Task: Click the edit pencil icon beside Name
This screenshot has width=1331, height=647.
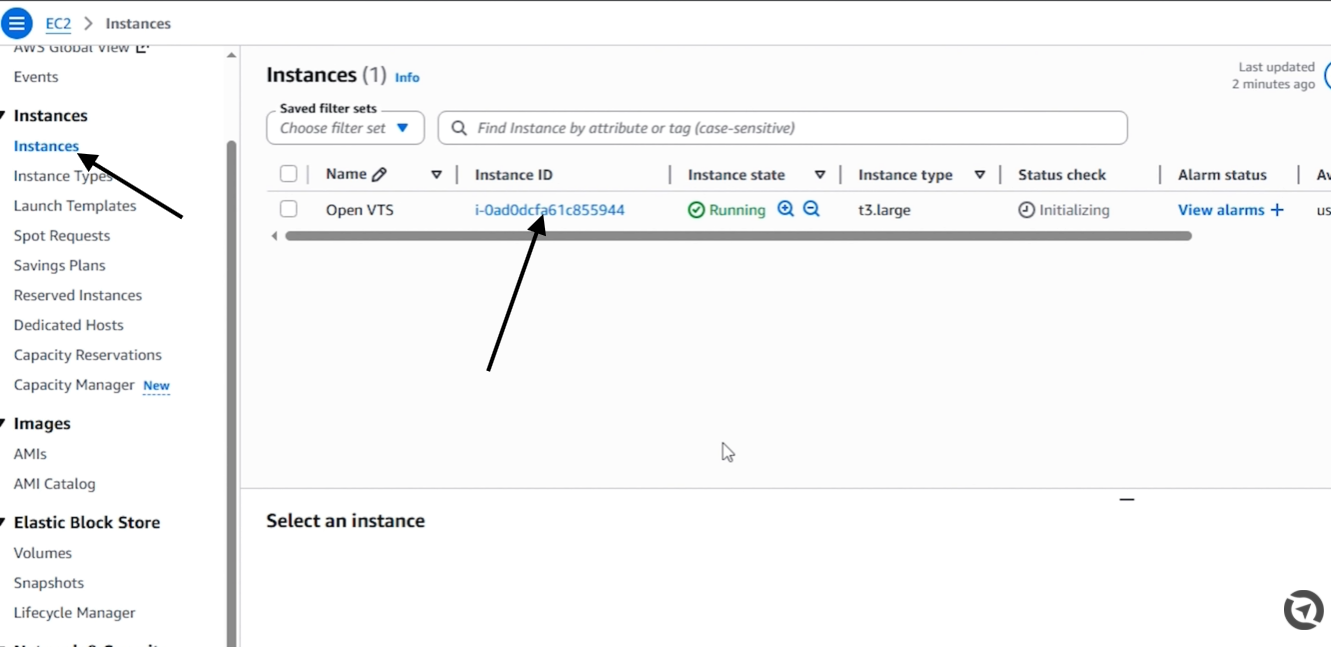Action: (x=379, y=175)
